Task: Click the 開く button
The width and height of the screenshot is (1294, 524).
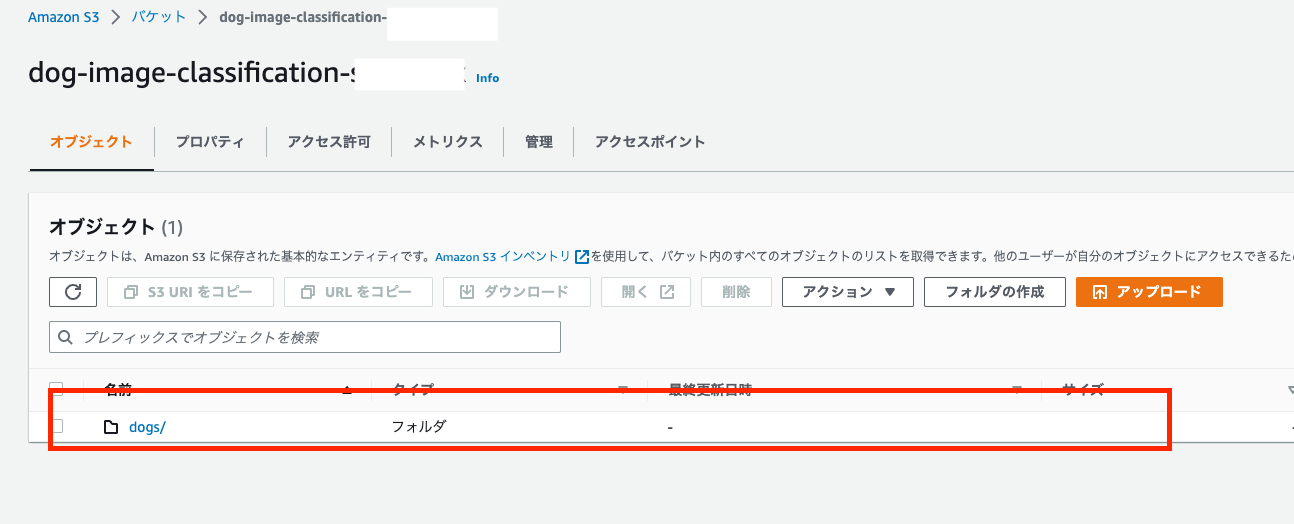Action: tap(646, 292)
